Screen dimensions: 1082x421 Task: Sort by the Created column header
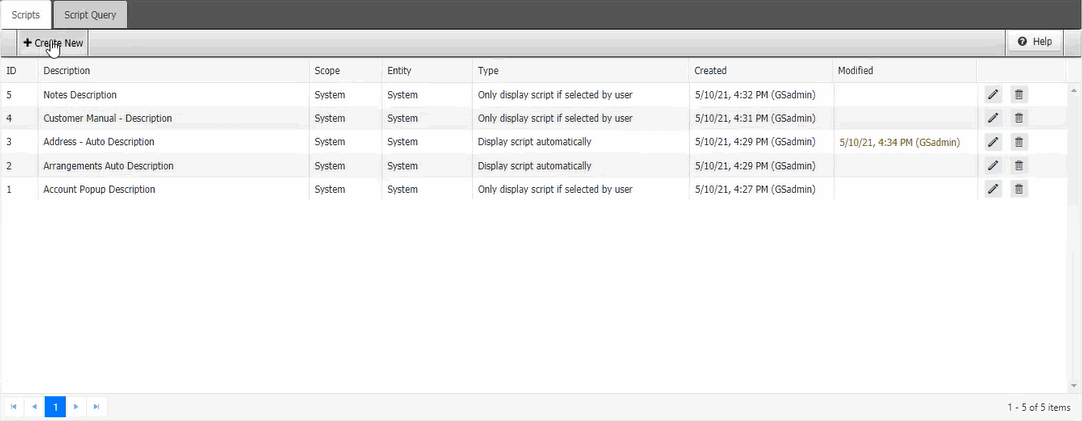710,71
